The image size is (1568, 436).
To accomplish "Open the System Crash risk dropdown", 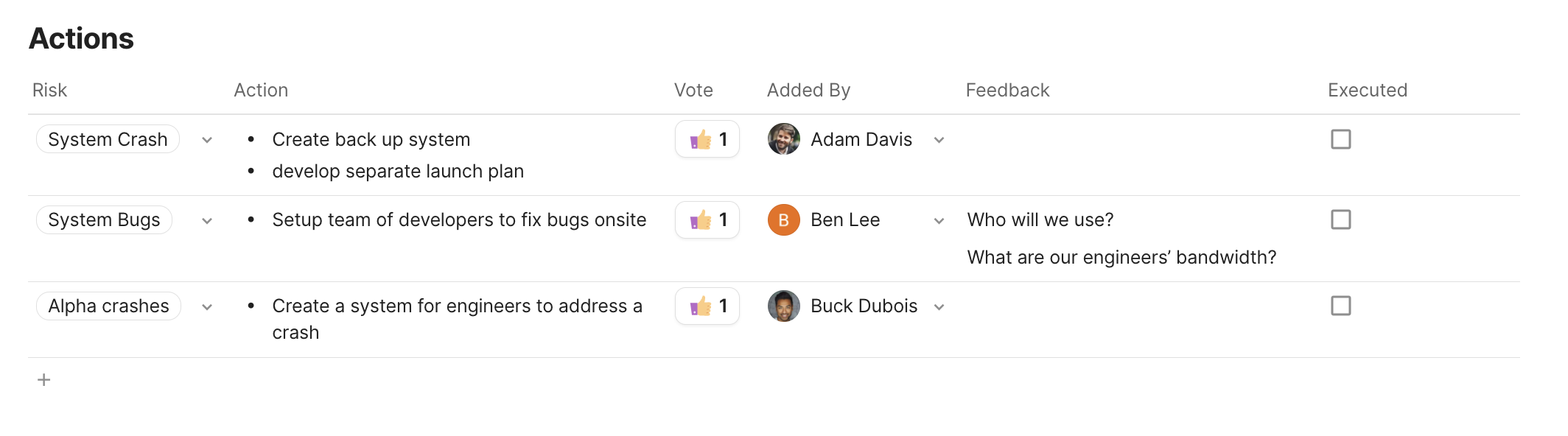I will coord(207,140).
